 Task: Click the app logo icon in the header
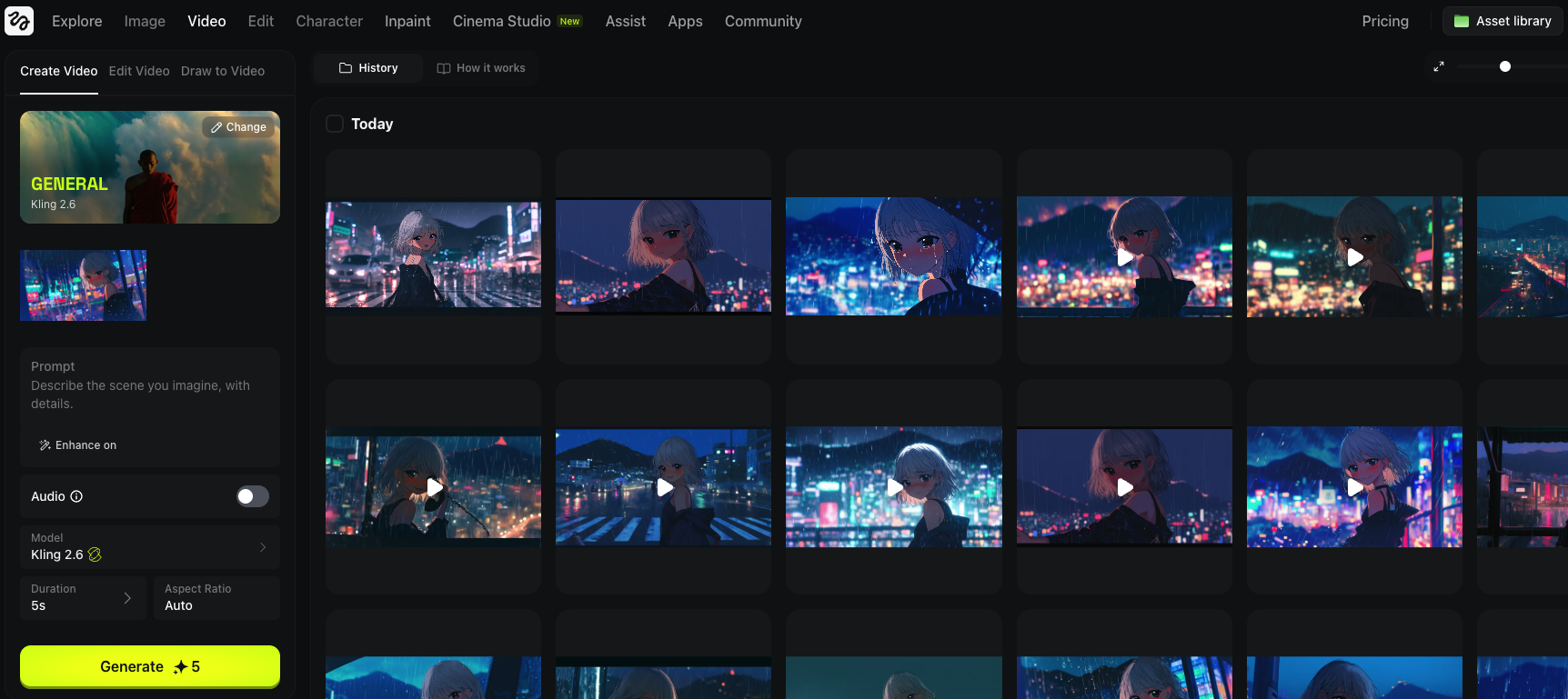coord(19,21)
